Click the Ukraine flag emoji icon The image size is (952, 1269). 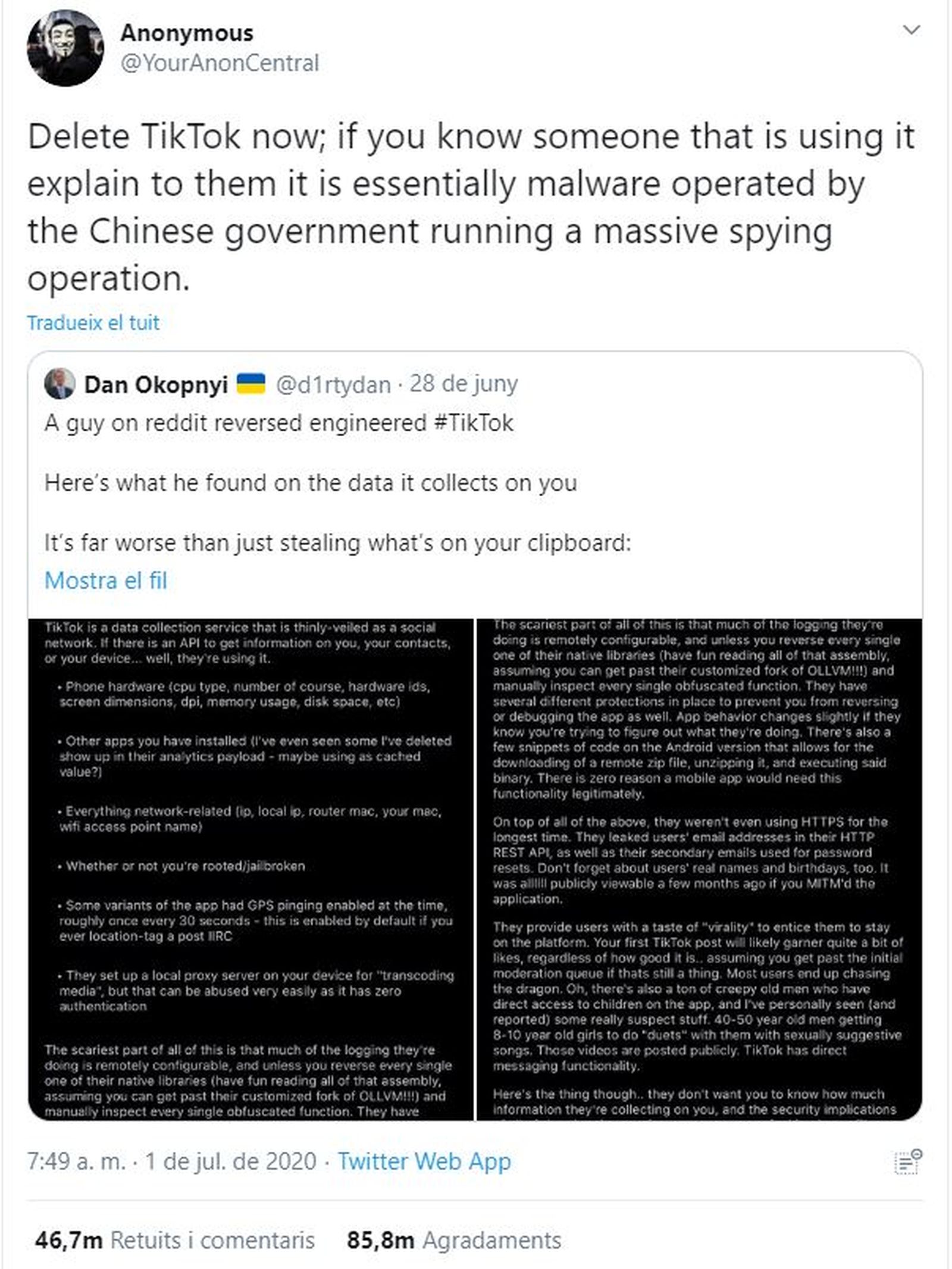click(x=250, y=384)
